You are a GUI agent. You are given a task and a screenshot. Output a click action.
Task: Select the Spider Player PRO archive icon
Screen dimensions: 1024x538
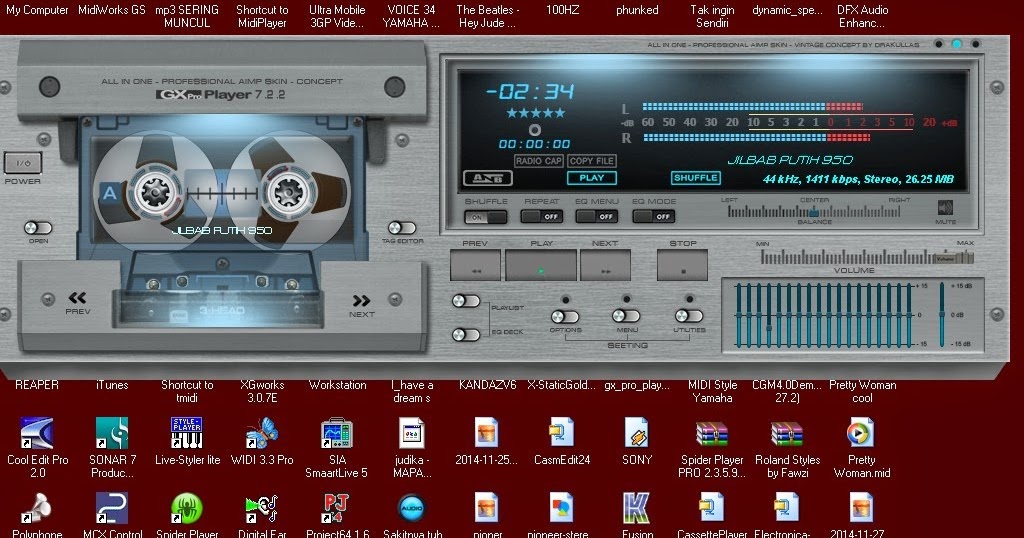(x=712, y=433)
